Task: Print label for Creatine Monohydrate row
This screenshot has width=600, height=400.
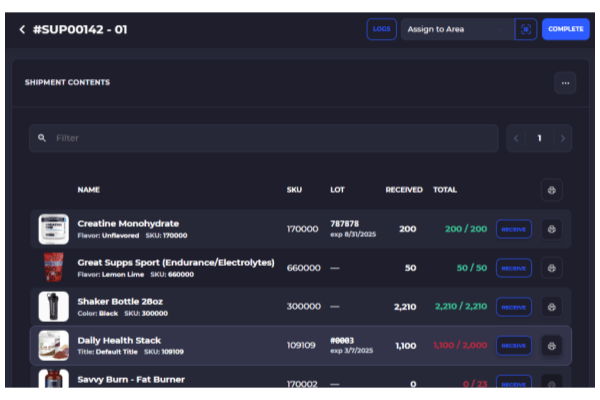Action: click(x=551, y=229)
